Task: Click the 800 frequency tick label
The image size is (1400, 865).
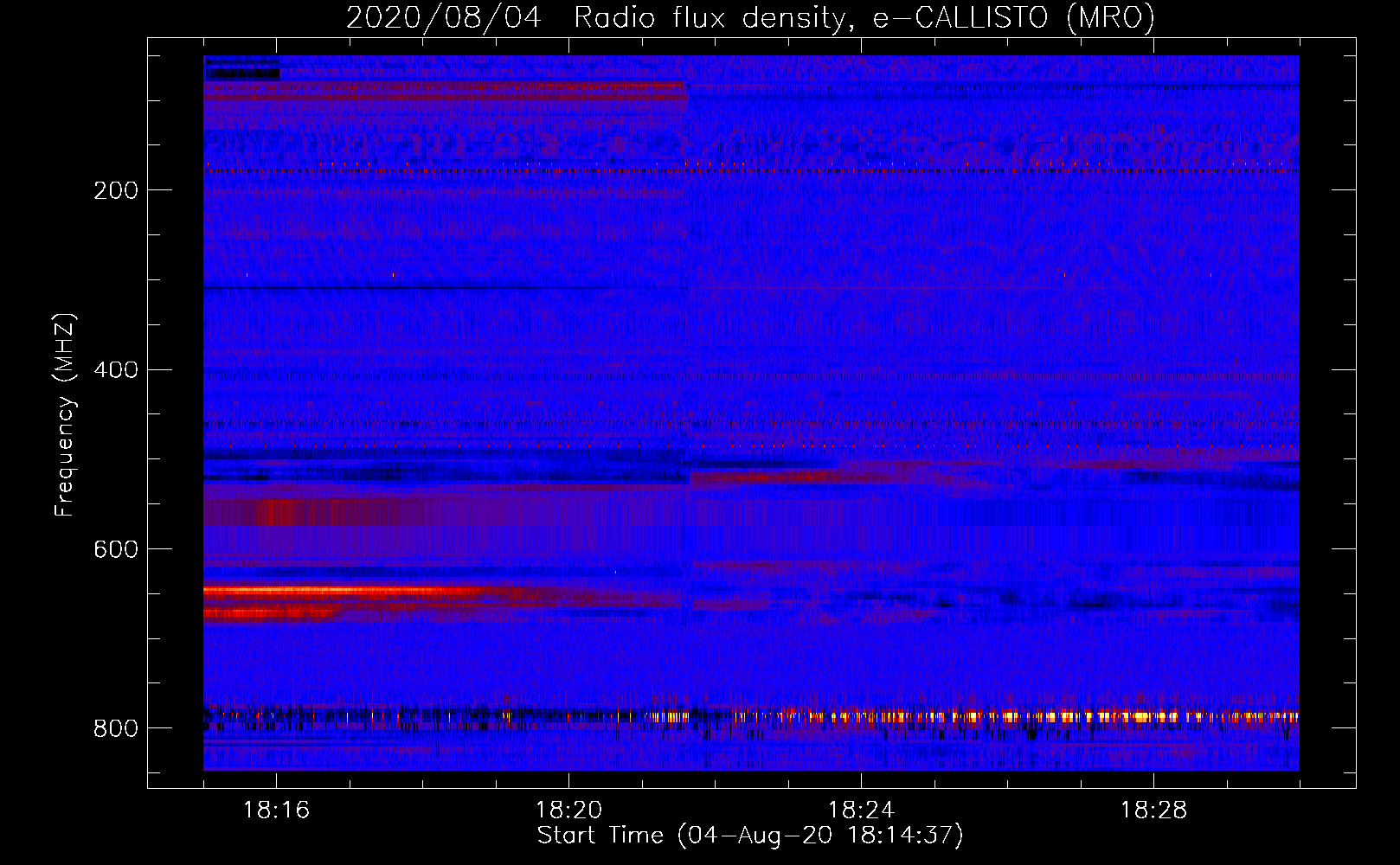Action: [116, 729]
